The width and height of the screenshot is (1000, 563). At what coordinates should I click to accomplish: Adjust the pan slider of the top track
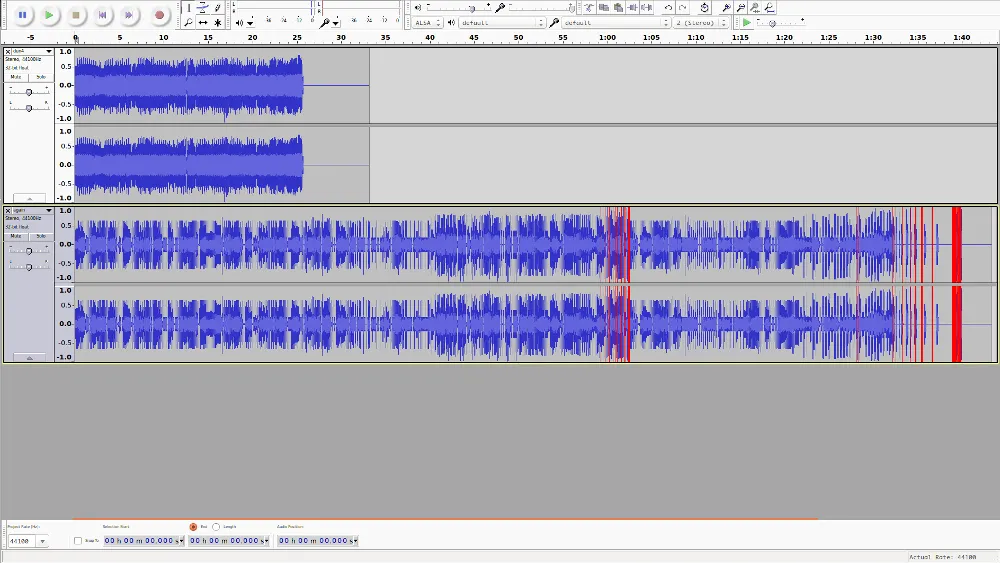29,108
